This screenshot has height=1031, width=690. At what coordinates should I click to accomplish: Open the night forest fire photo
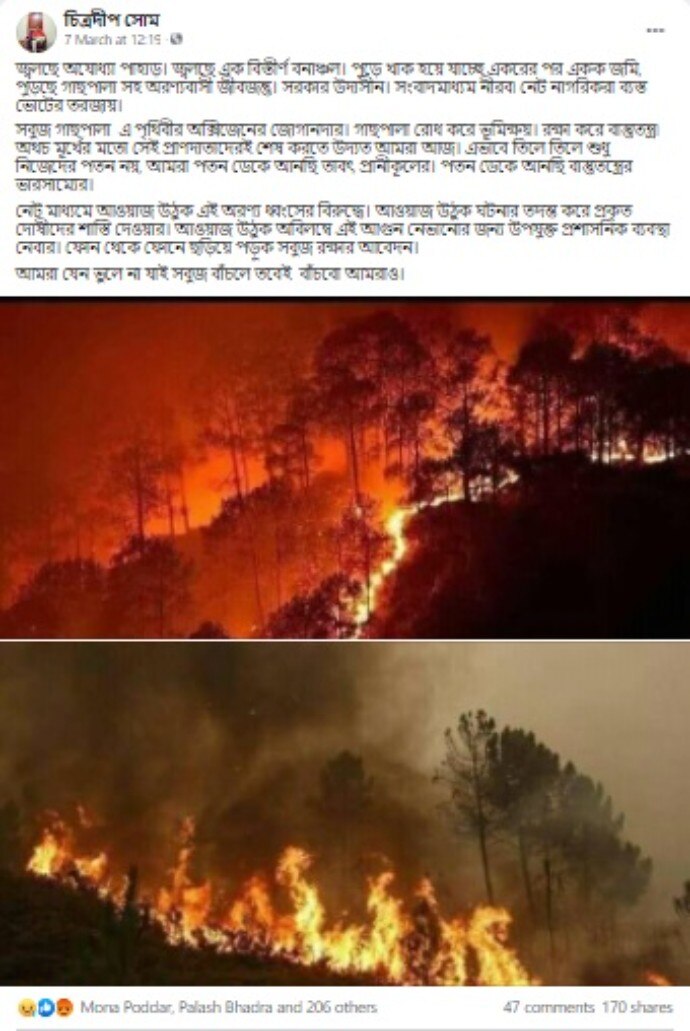(x=345, y=468)
